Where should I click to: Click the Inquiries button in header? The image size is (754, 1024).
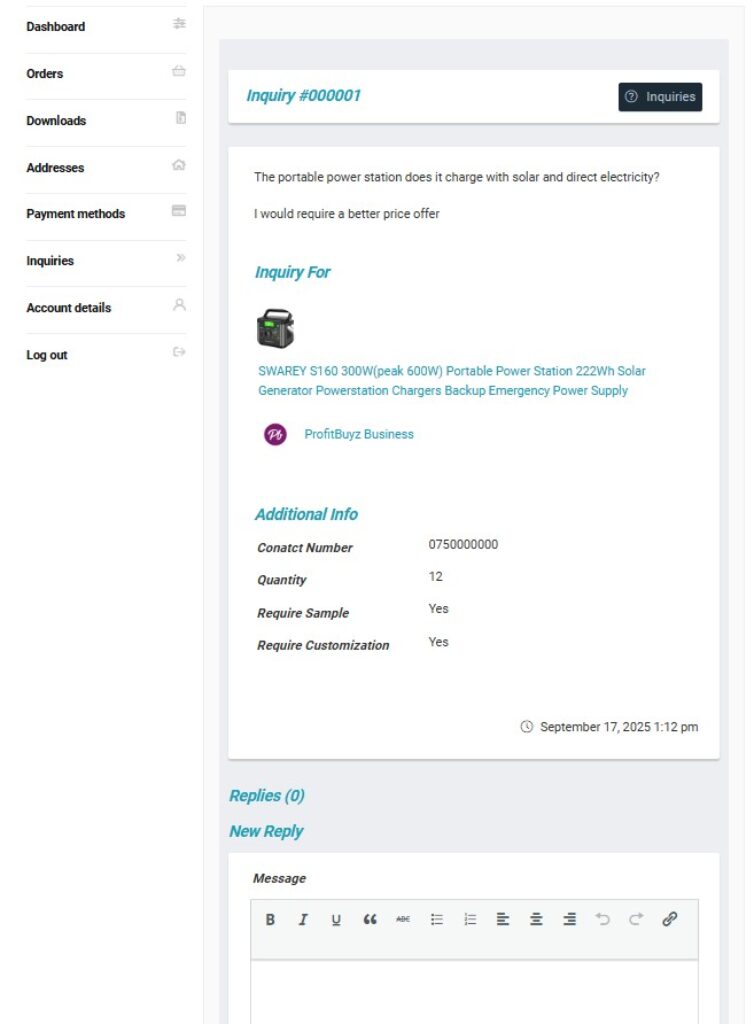[660, 97]
